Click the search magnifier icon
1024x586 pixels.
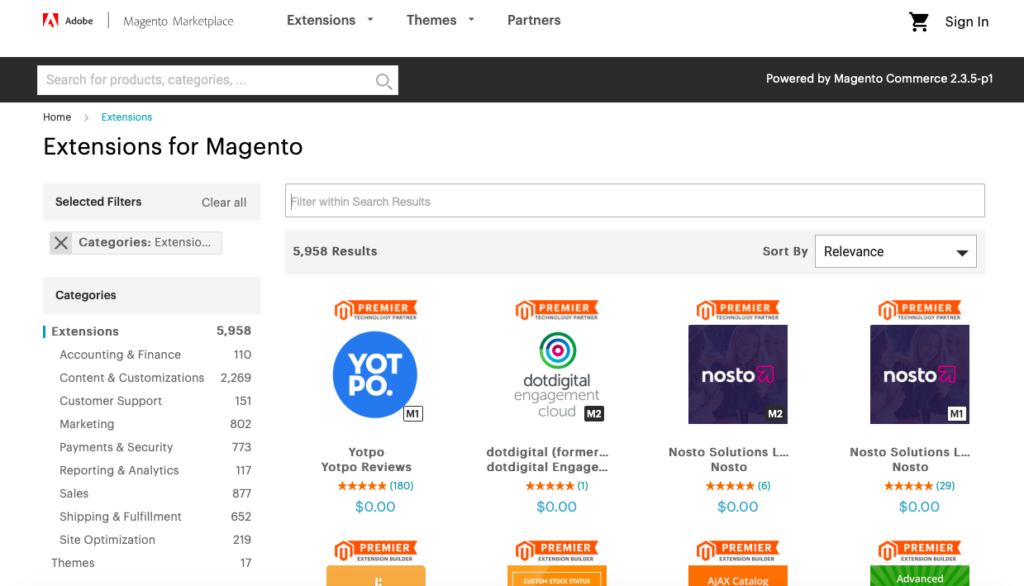[383, 81]
